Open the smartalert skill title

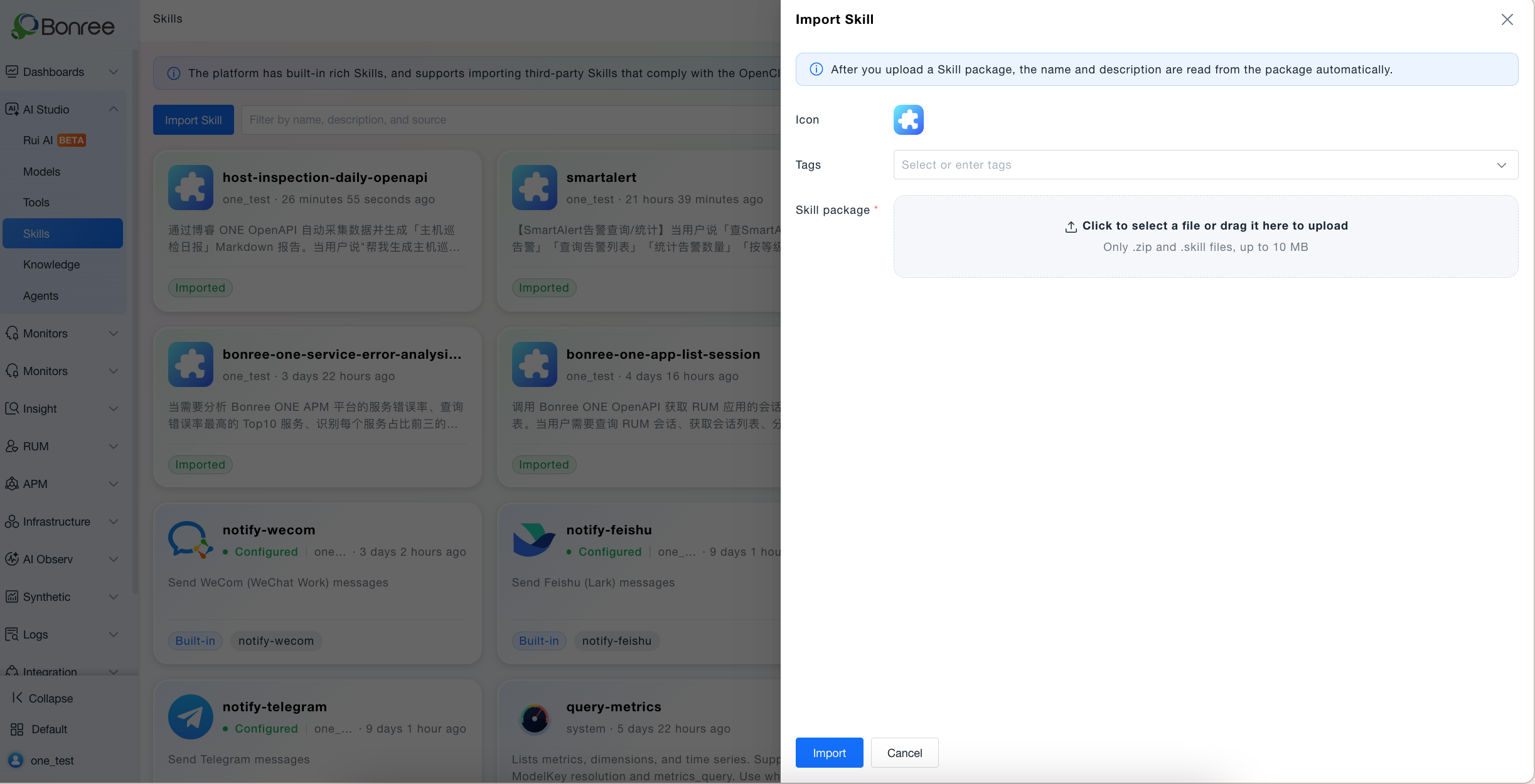coord(601,177)
